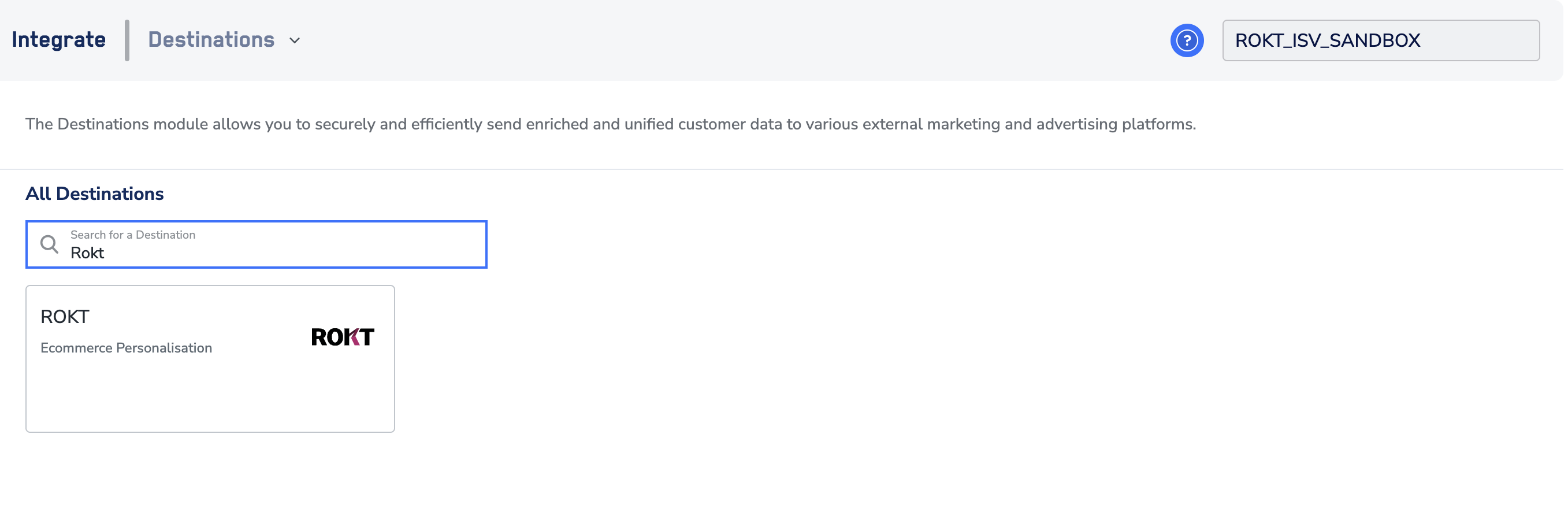Focus the Search for a Destination field

257,244
